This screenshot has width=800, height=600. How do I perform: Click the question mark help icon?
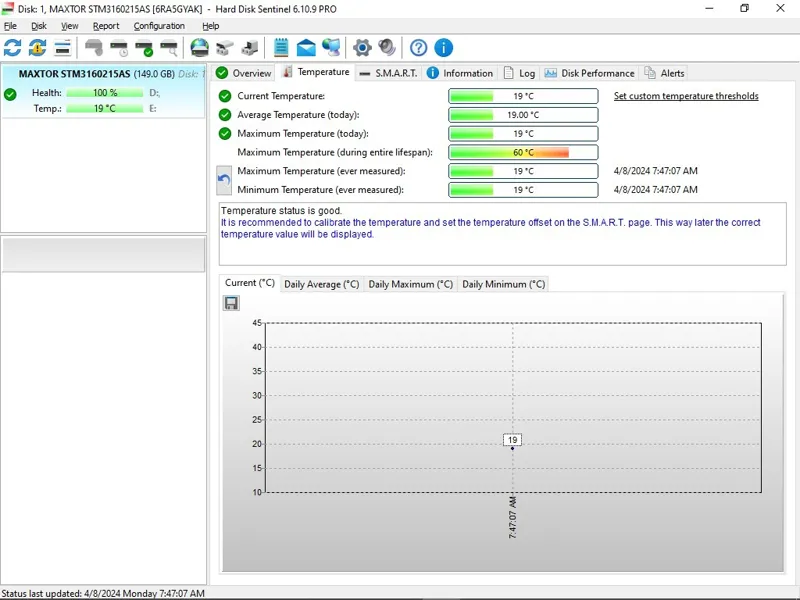click(x=418, y=48)
